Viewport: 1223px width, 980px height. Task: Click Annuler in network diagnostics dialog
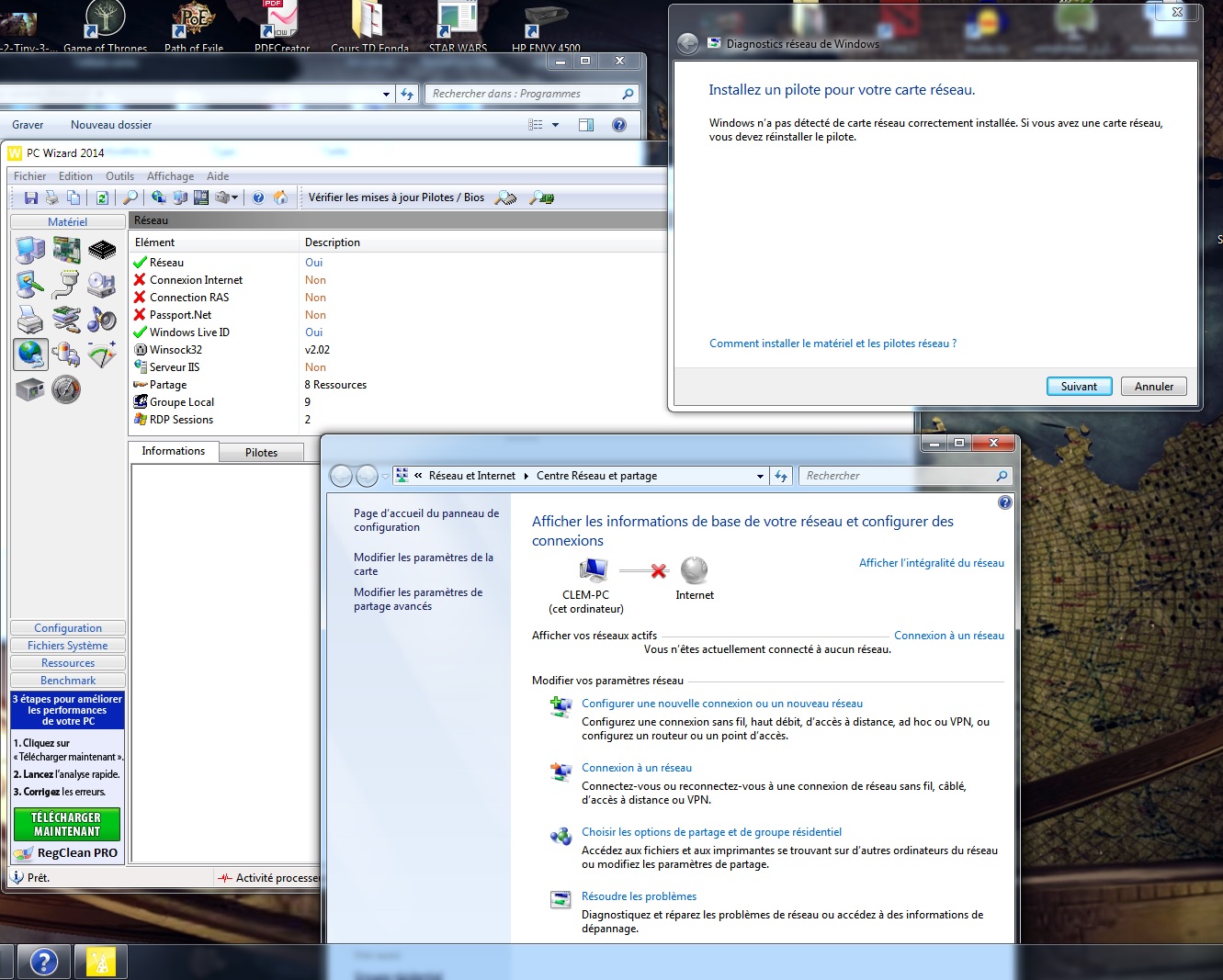click(x=1154, y=387)
